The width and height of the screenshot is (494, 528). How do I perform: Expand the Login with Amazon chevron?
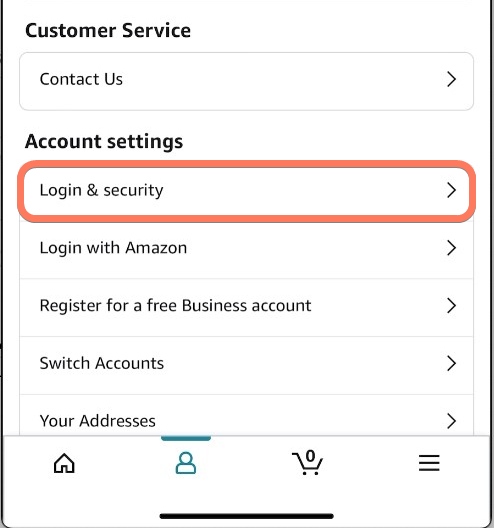[451, 248]
